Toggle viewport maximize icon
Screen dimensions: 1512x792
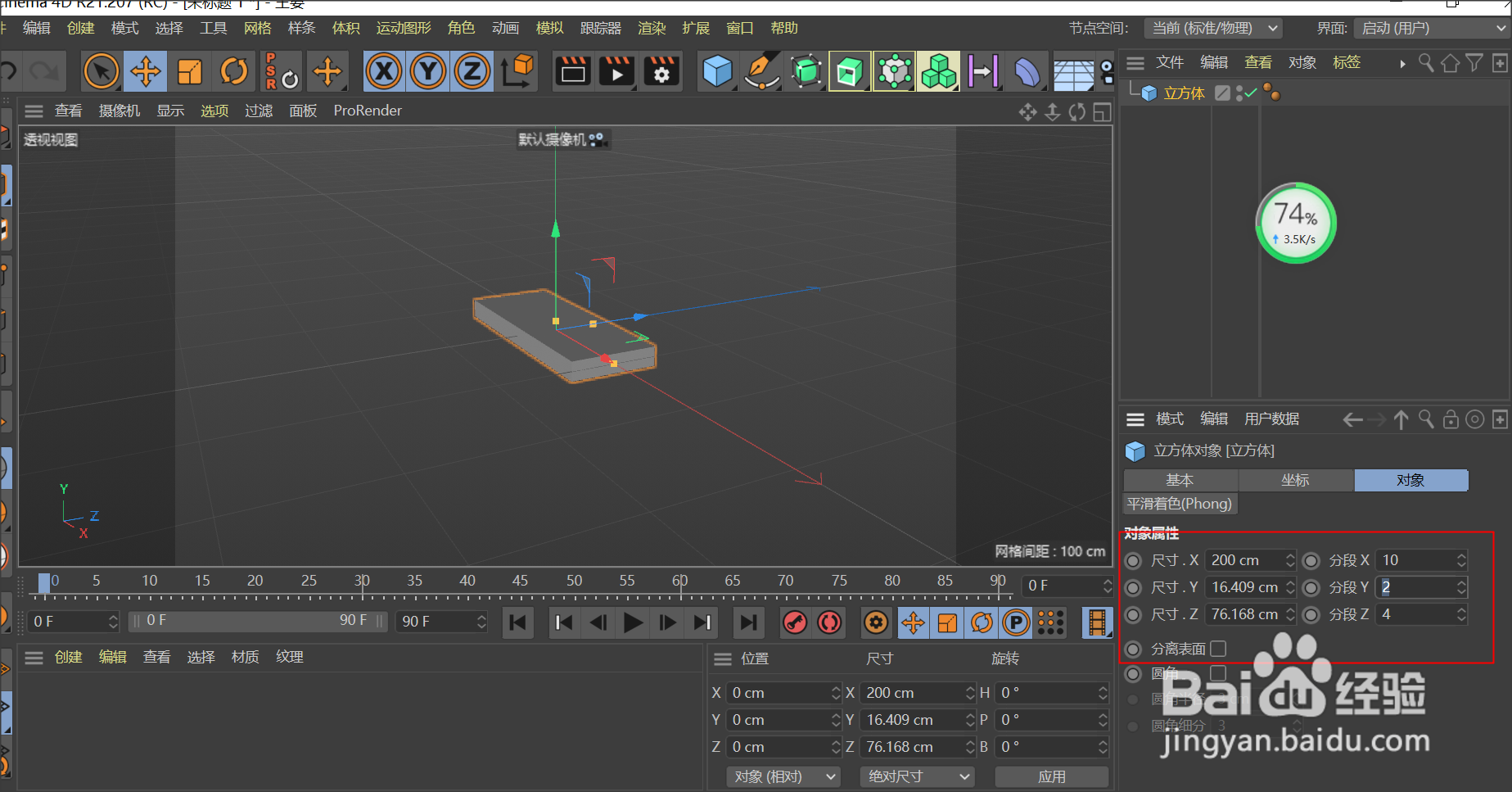click(x=1103, y=112)
